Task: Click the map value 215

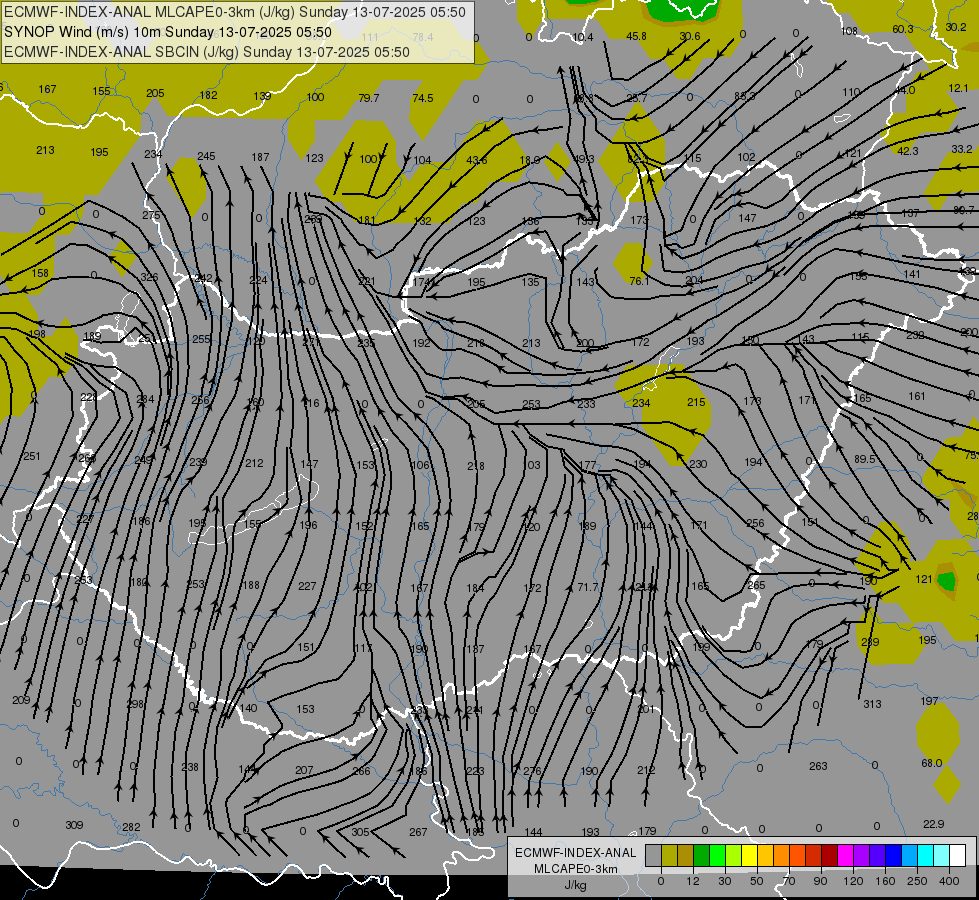Action: point(696,402)
